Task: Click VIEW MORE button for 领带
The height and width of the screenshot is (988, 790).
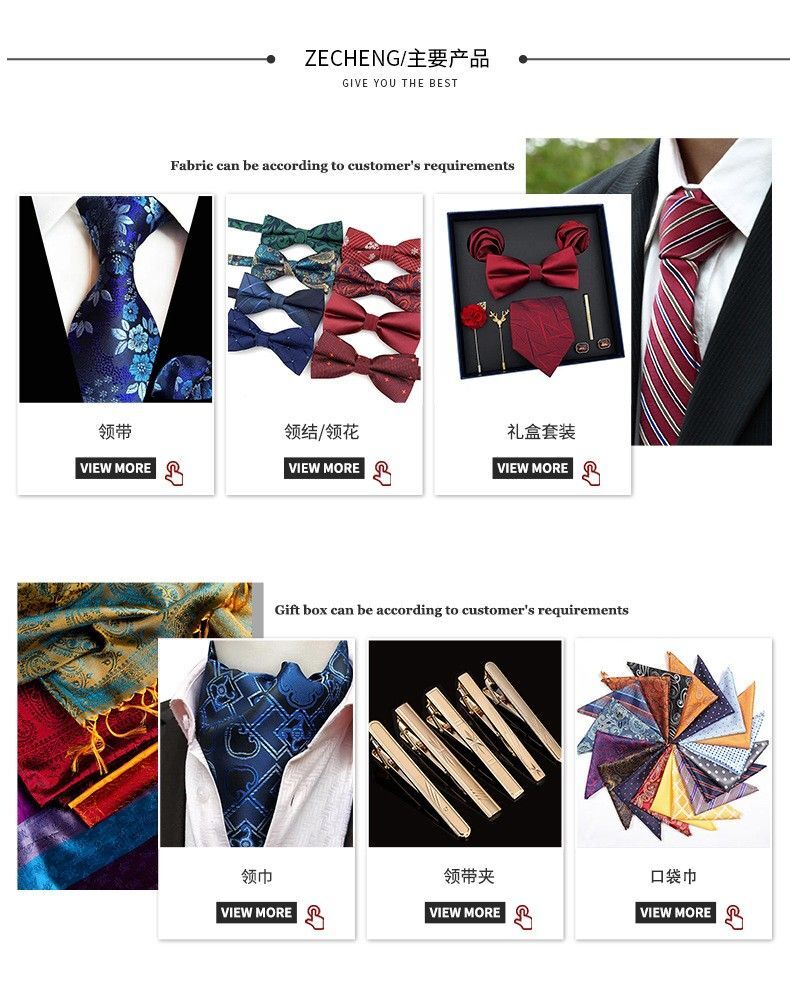Action: point(115,468)
